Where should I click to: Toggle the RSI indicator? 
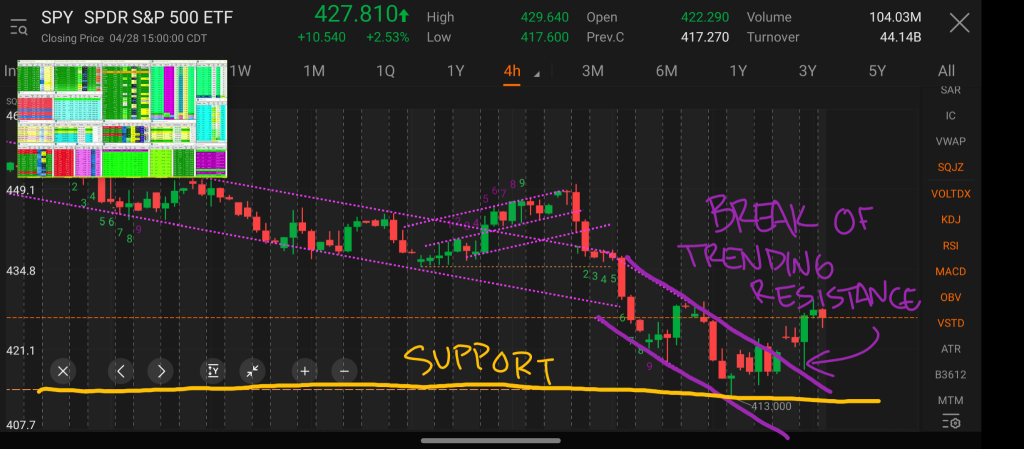click(950, 245)
